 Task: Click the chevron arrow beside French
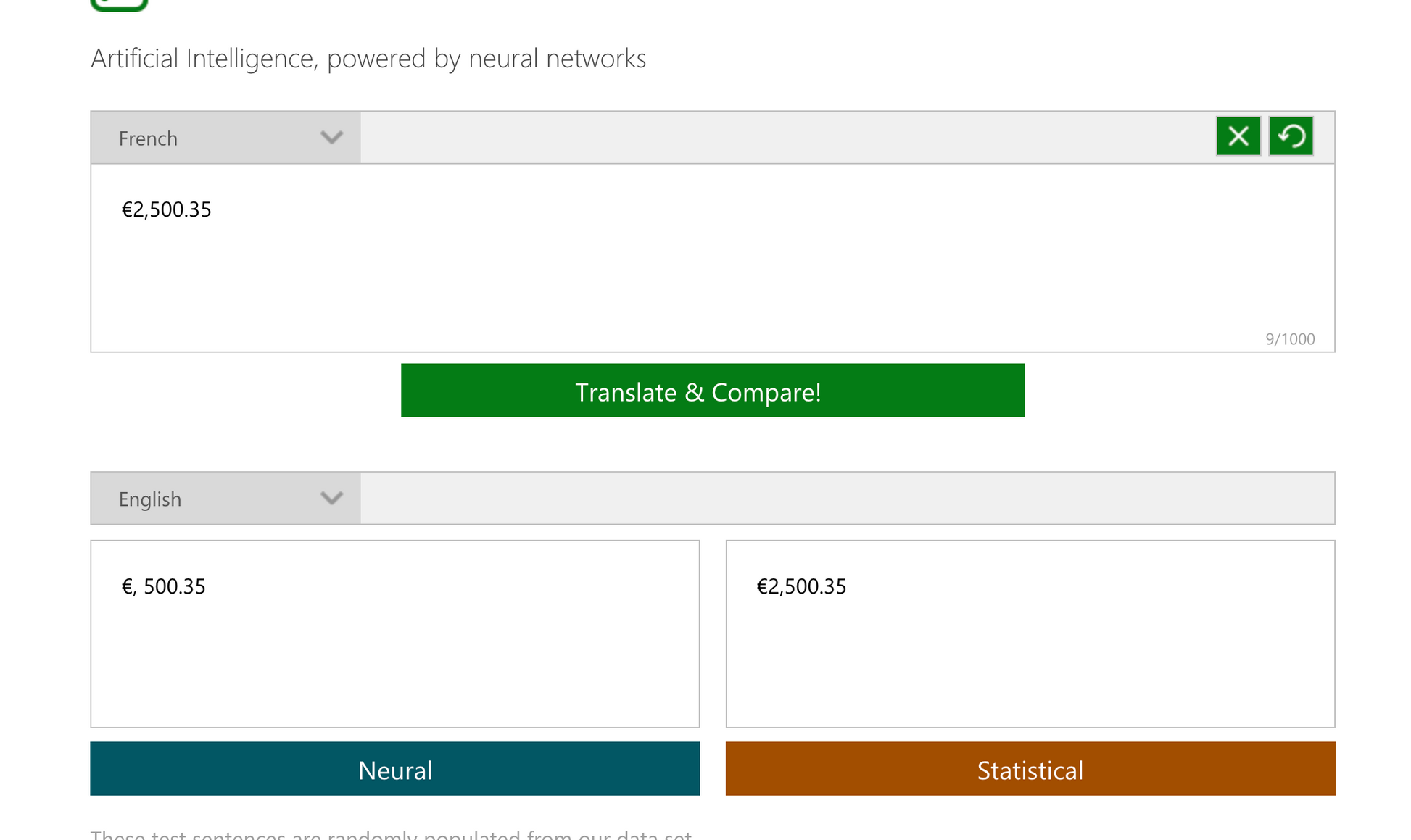[x=331, y=138]
